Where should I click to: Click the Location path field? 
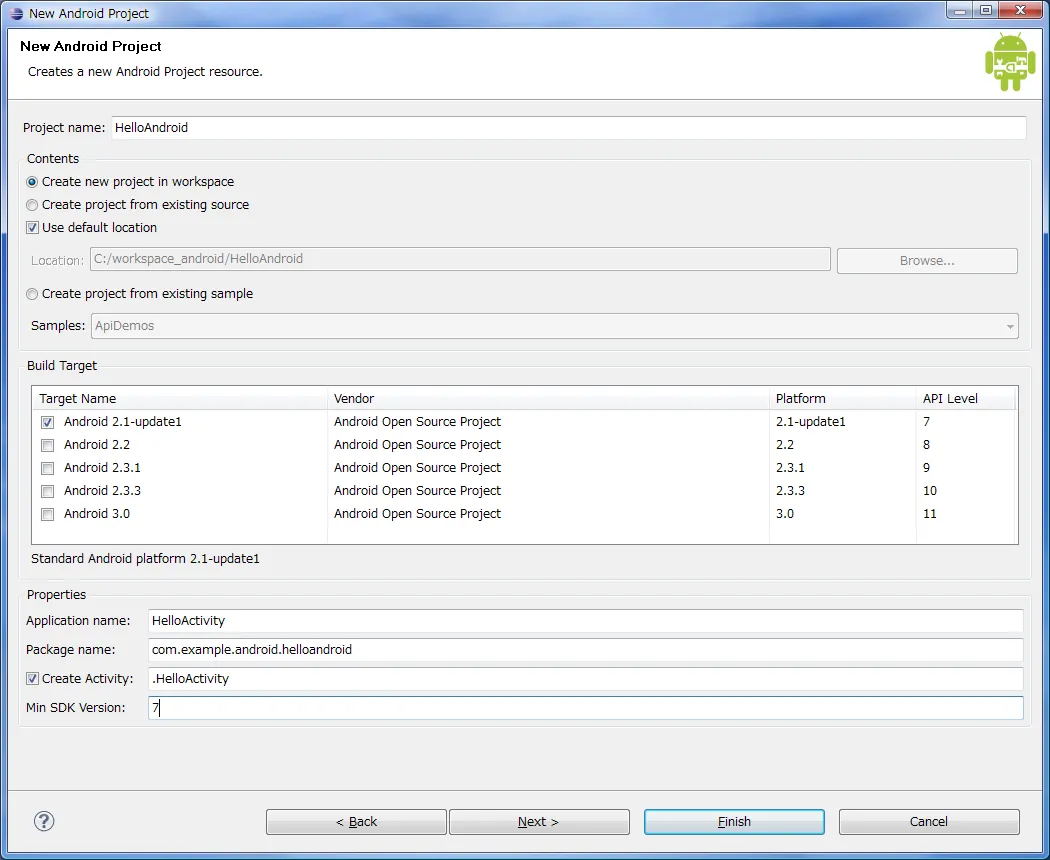click(460, 259)
